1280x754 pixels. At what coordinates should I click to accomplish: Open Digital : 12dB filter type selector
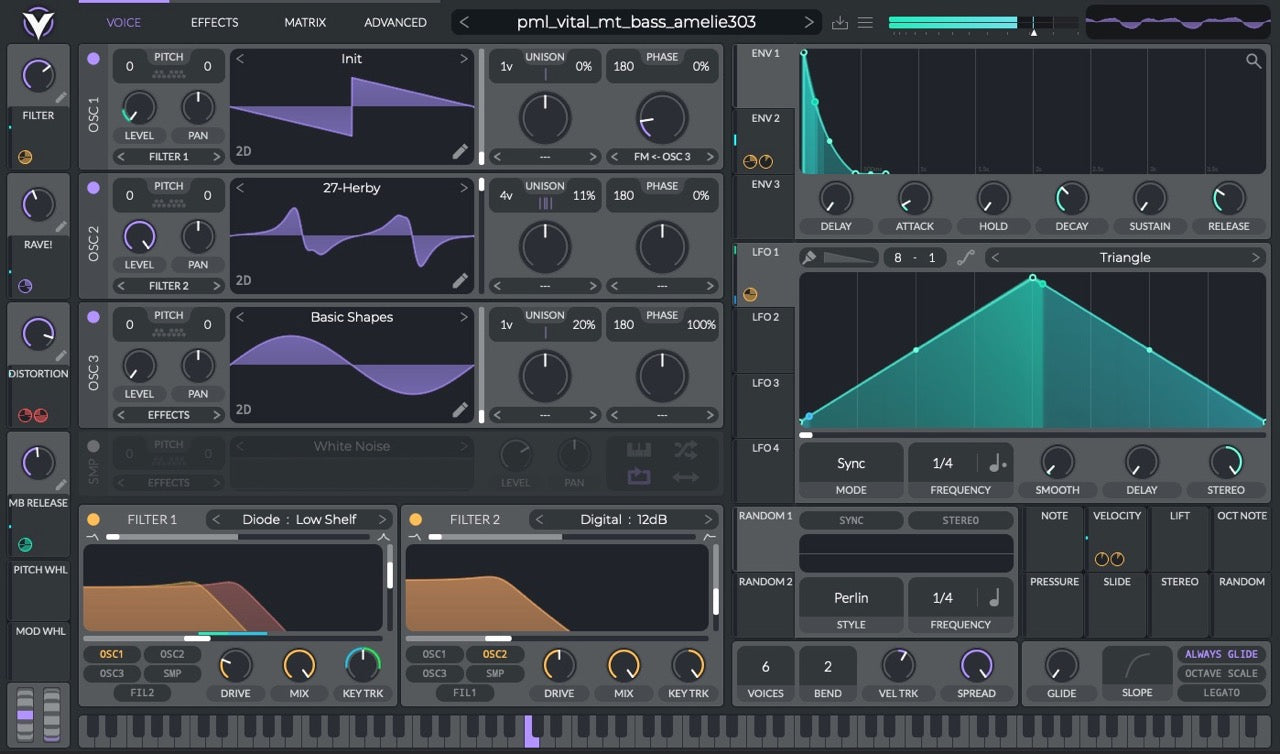tap(623, 519)
